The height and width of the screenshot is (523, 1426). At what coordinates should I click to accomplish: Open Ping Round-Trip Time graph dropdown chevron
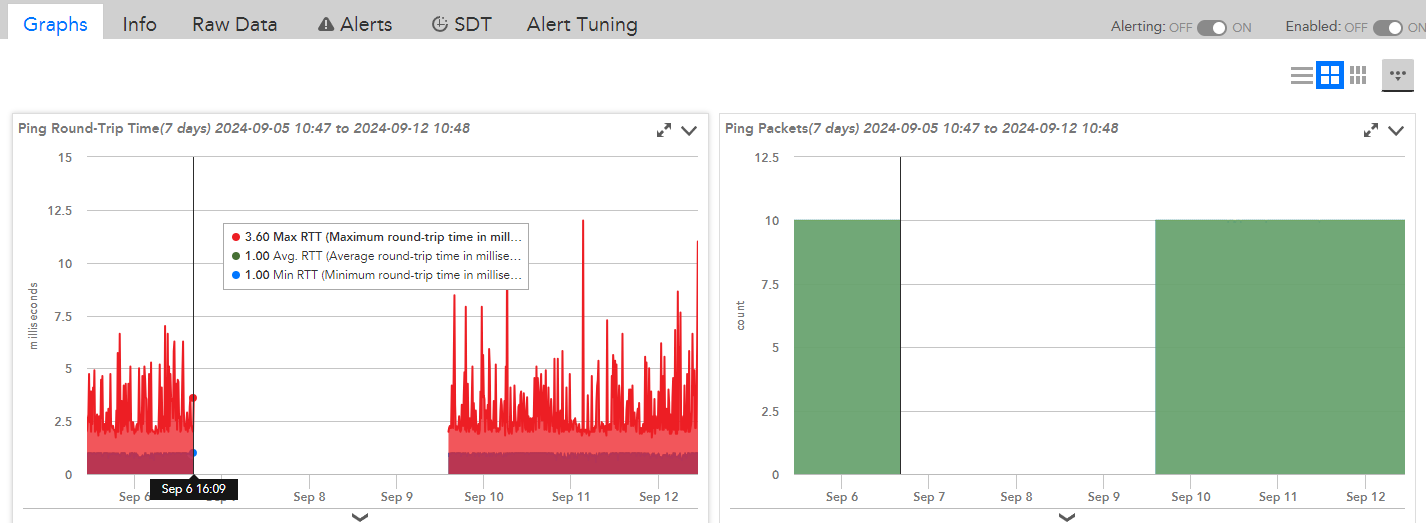pos(689,130)
